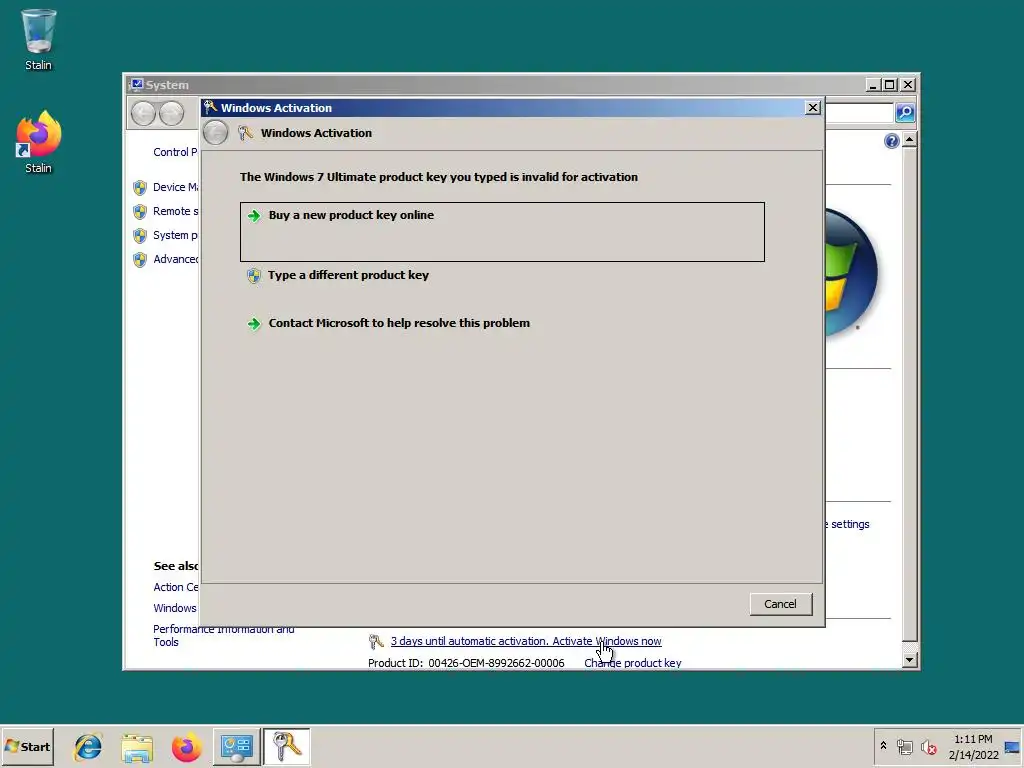Image resolution: width=1024 pixels, height=768 pixels.
Task: Launch Internet Explorer from the taskbar
Action: point(88,746)
